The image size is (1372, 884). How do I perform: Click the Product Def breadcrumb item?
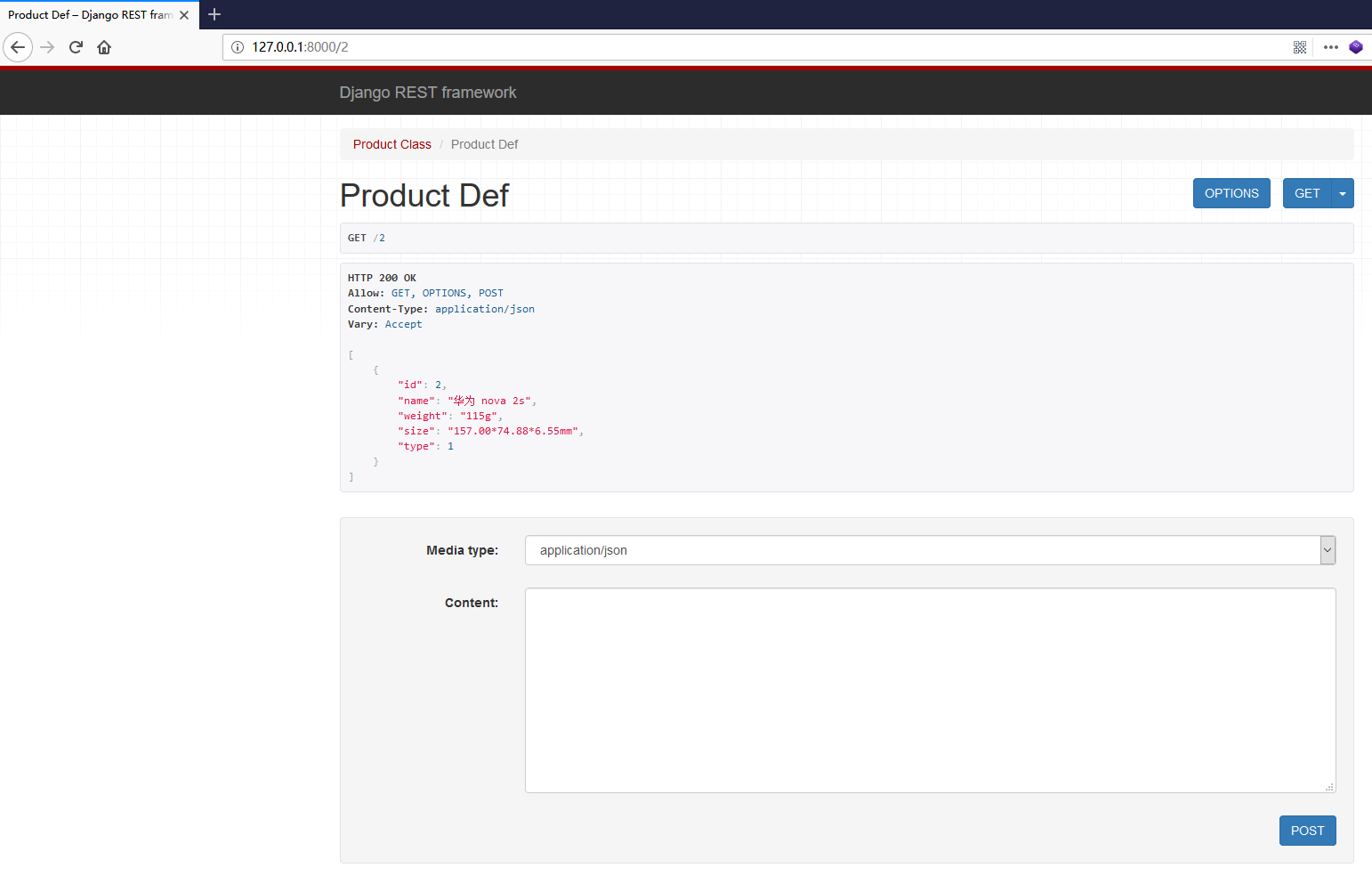[x=484, y=144]
